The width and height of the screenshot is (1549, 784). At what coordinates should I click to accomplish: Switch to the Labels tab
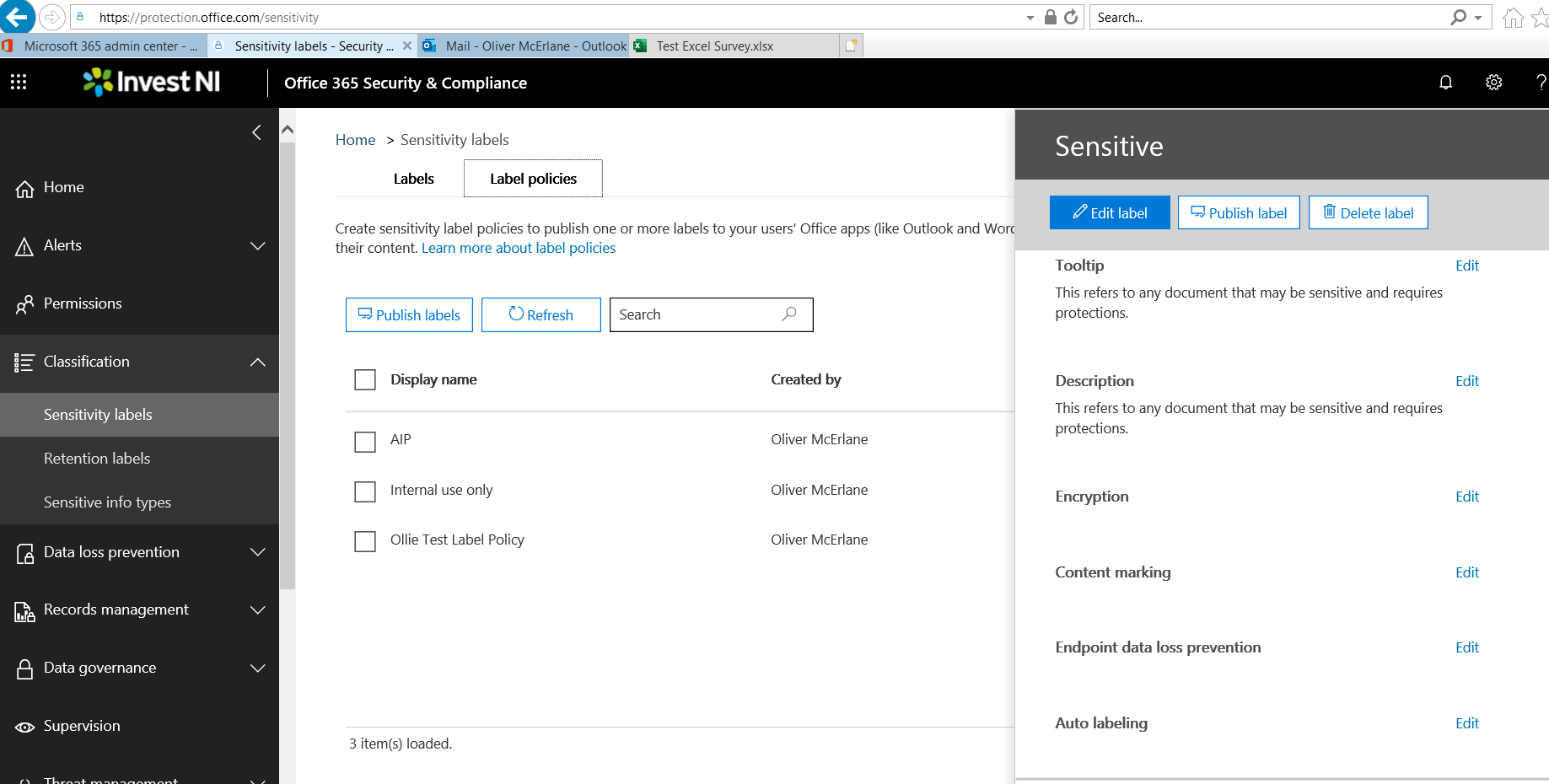coord(413,178)
